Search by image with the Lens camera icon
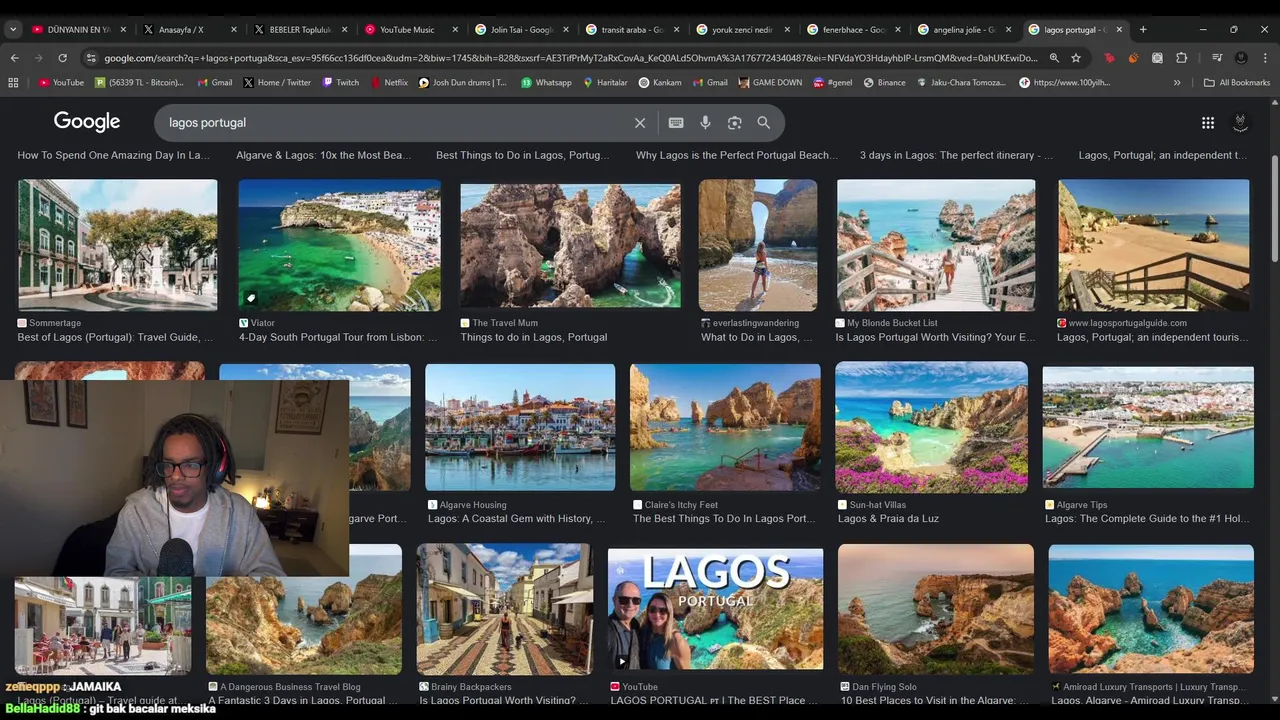Viewport: 1280px width, 720px height. (735, 123)
